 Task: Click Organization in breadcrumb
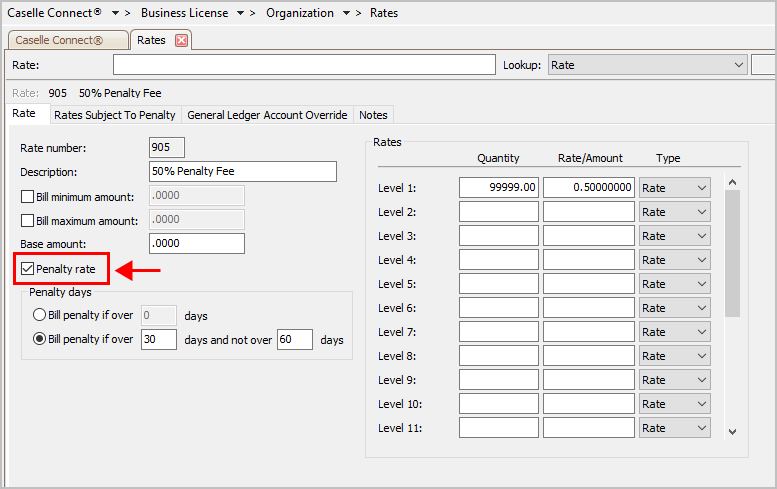click(x=300, y=13)
